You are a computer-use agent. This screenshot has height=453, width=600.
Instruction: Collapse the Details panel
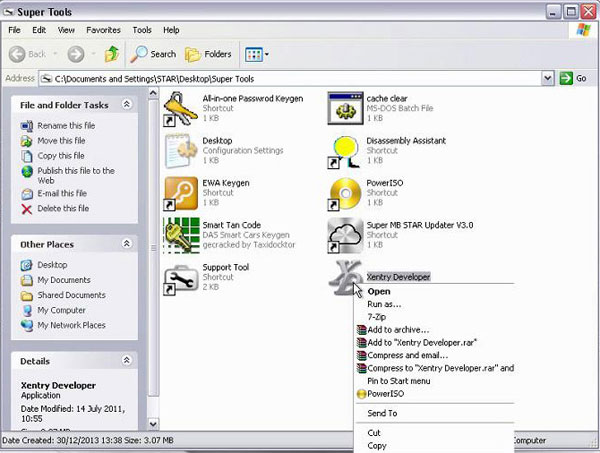126,360
